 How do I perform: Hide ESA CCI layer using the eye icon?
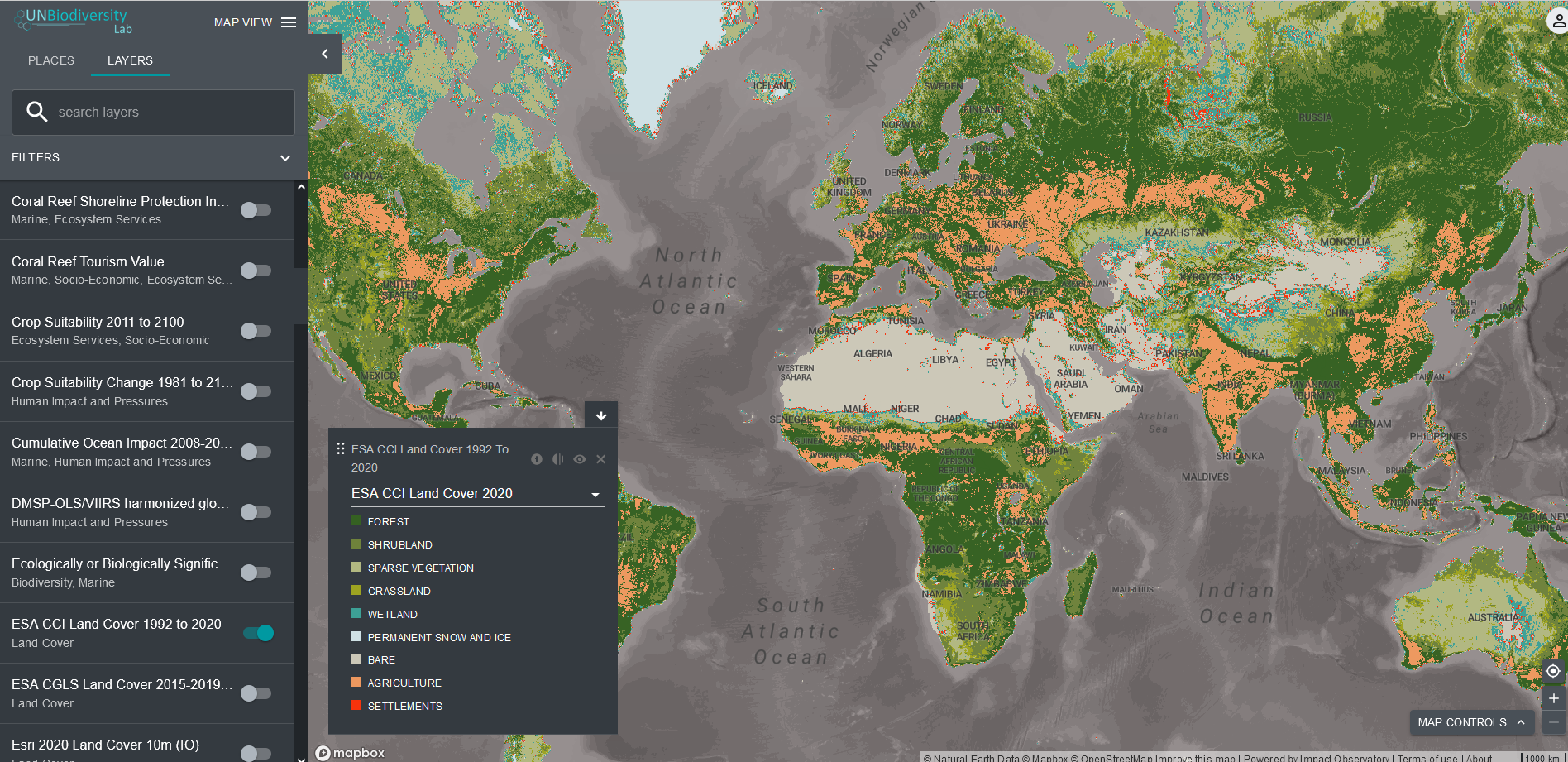580,459
